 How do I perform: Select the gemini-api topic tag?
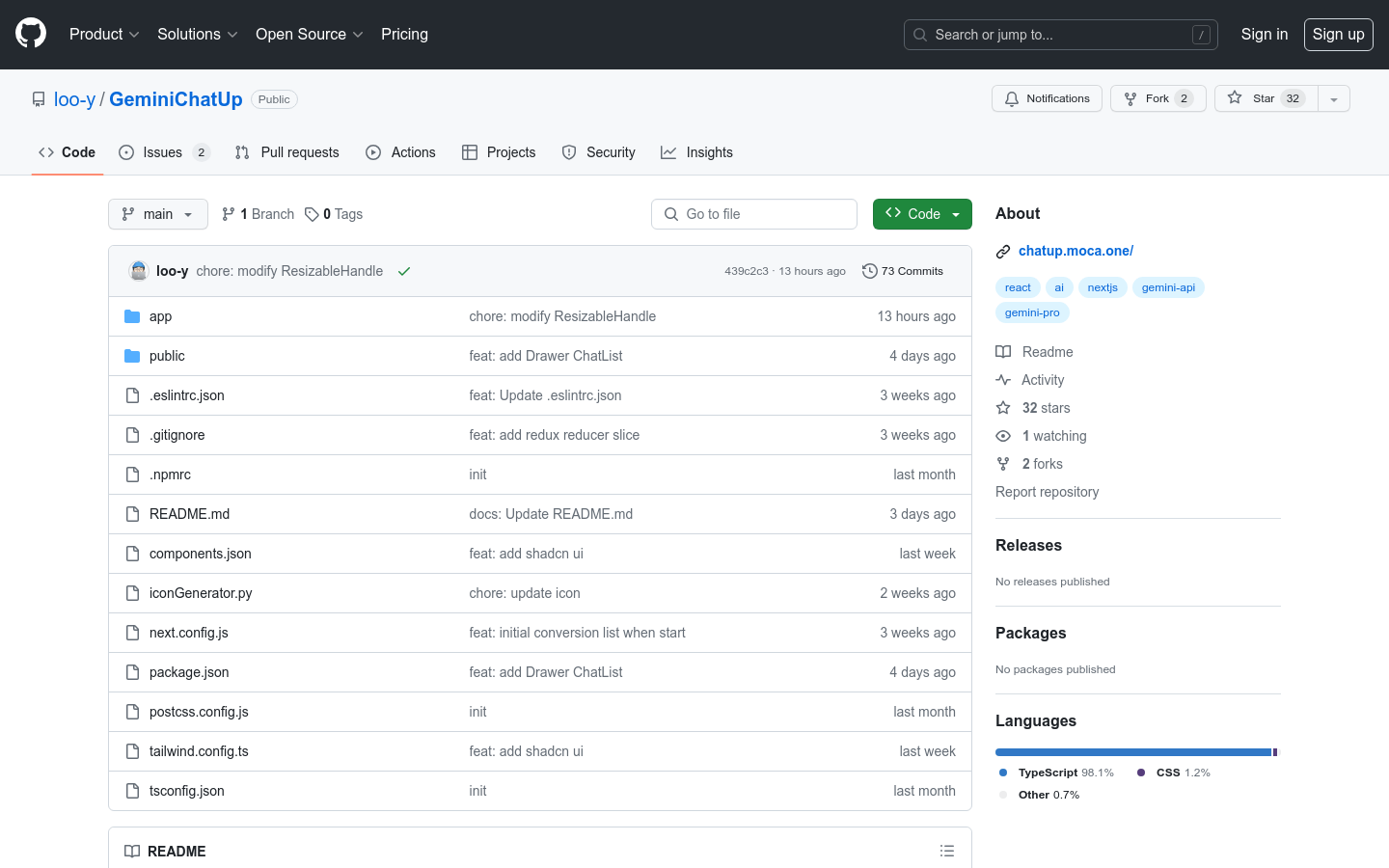[x=1168, y=287]
